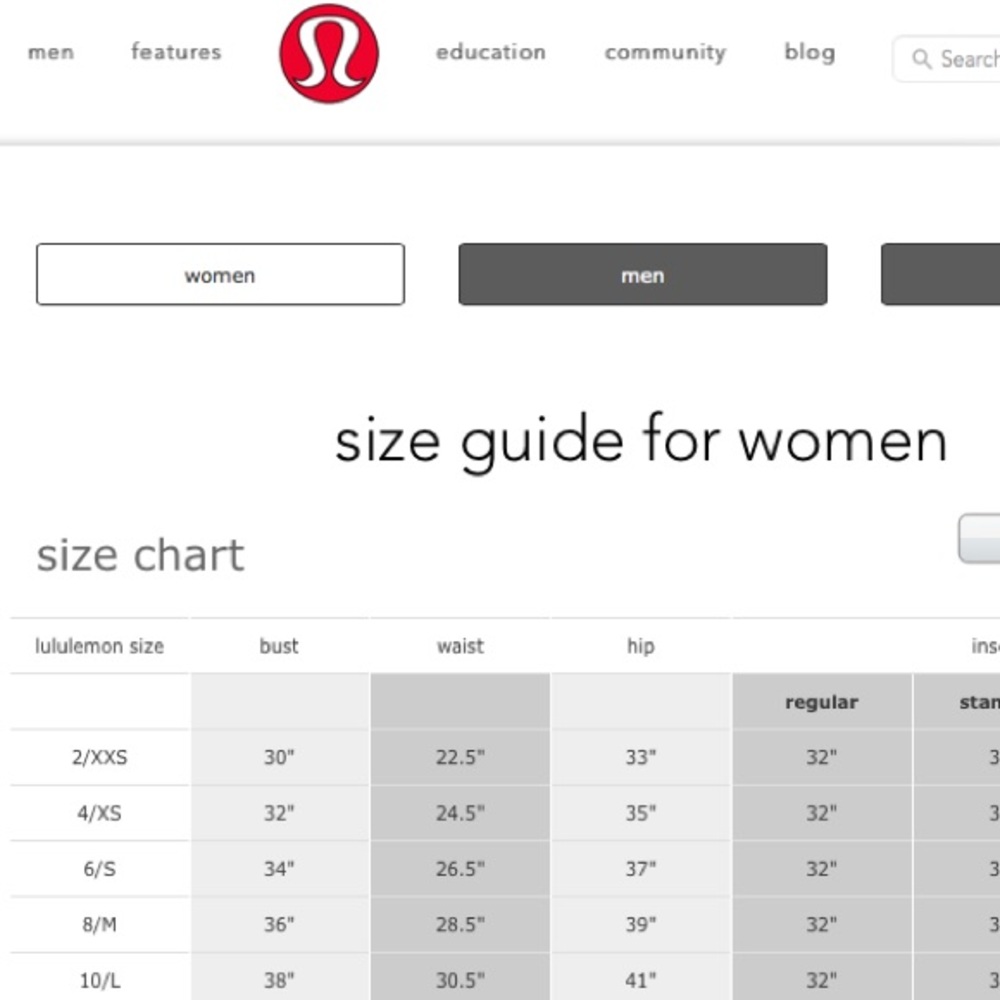Click the partially visible third dark tab

coord(941,274)
